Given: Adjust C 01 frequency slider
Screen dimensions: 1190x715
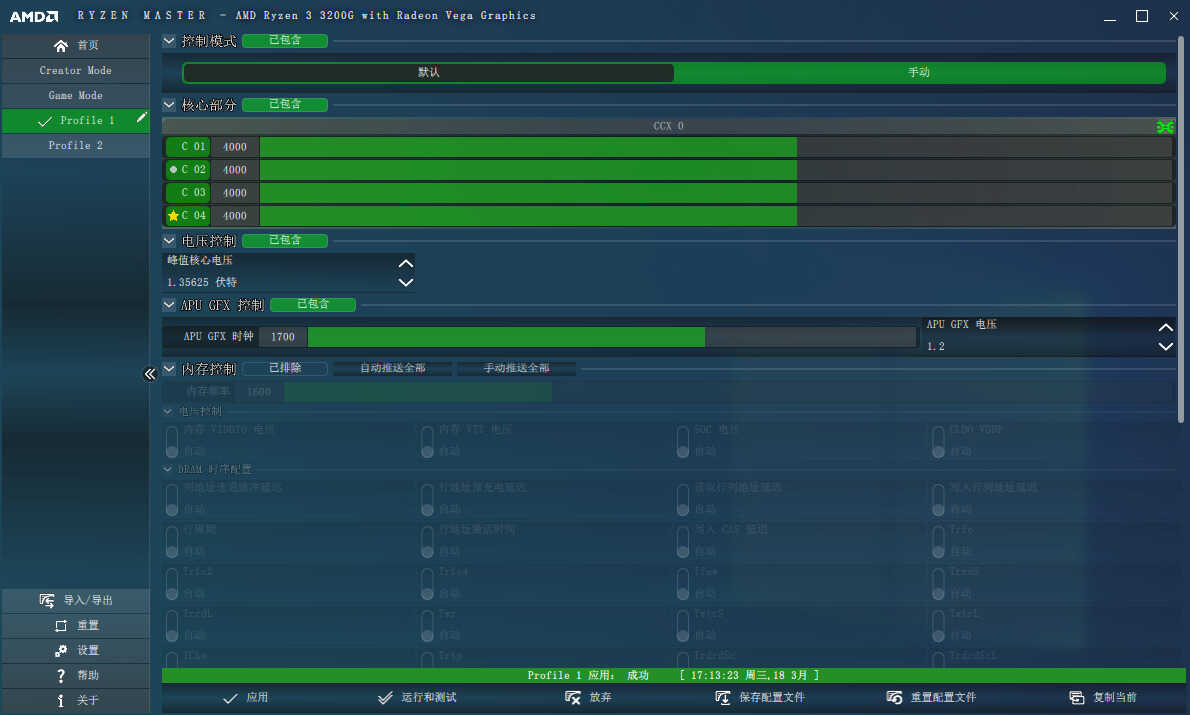Looking at the screenshot, I should pyautogui.click(x=716, y=147).
